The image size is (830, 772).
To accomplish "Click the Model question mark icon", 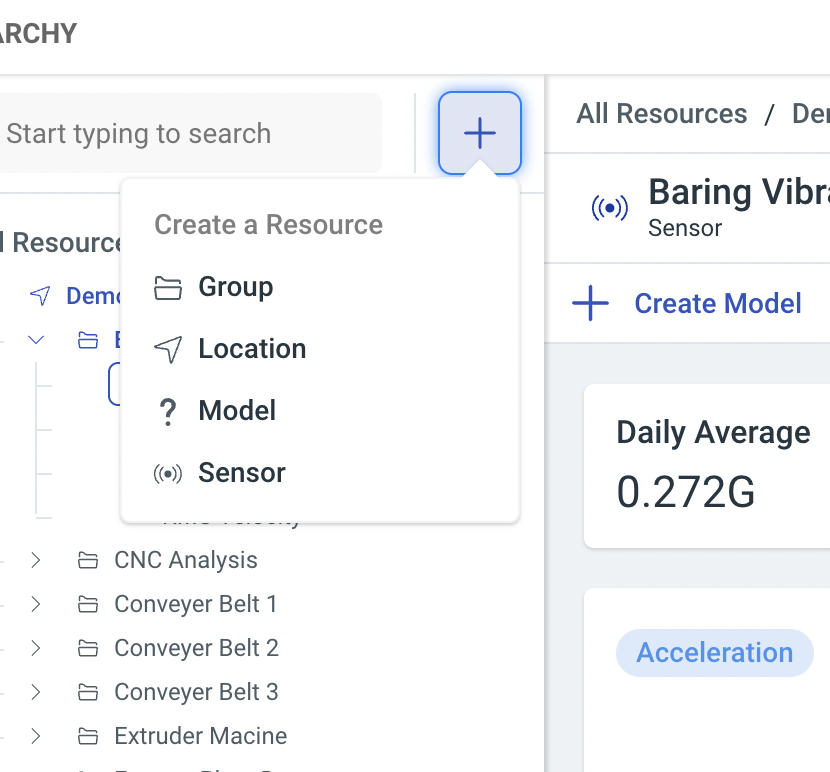I will pos(168,411).
